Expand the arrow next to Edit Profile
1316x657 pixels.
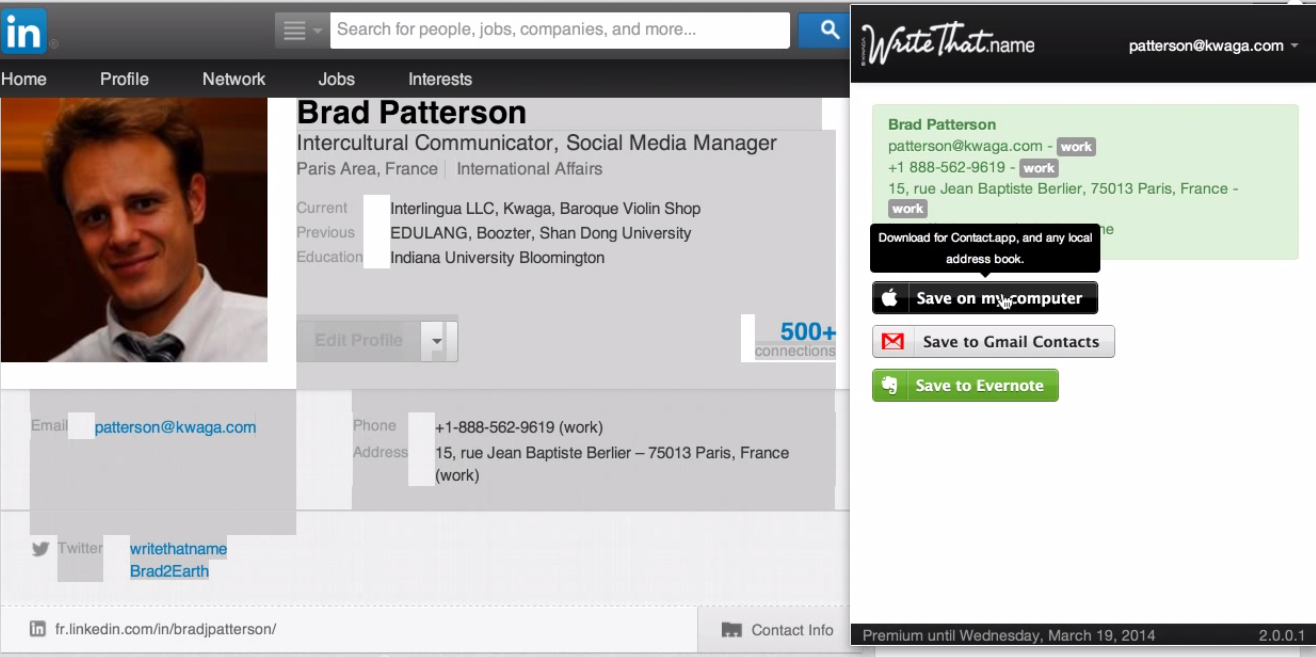click(x=437, y=341)
